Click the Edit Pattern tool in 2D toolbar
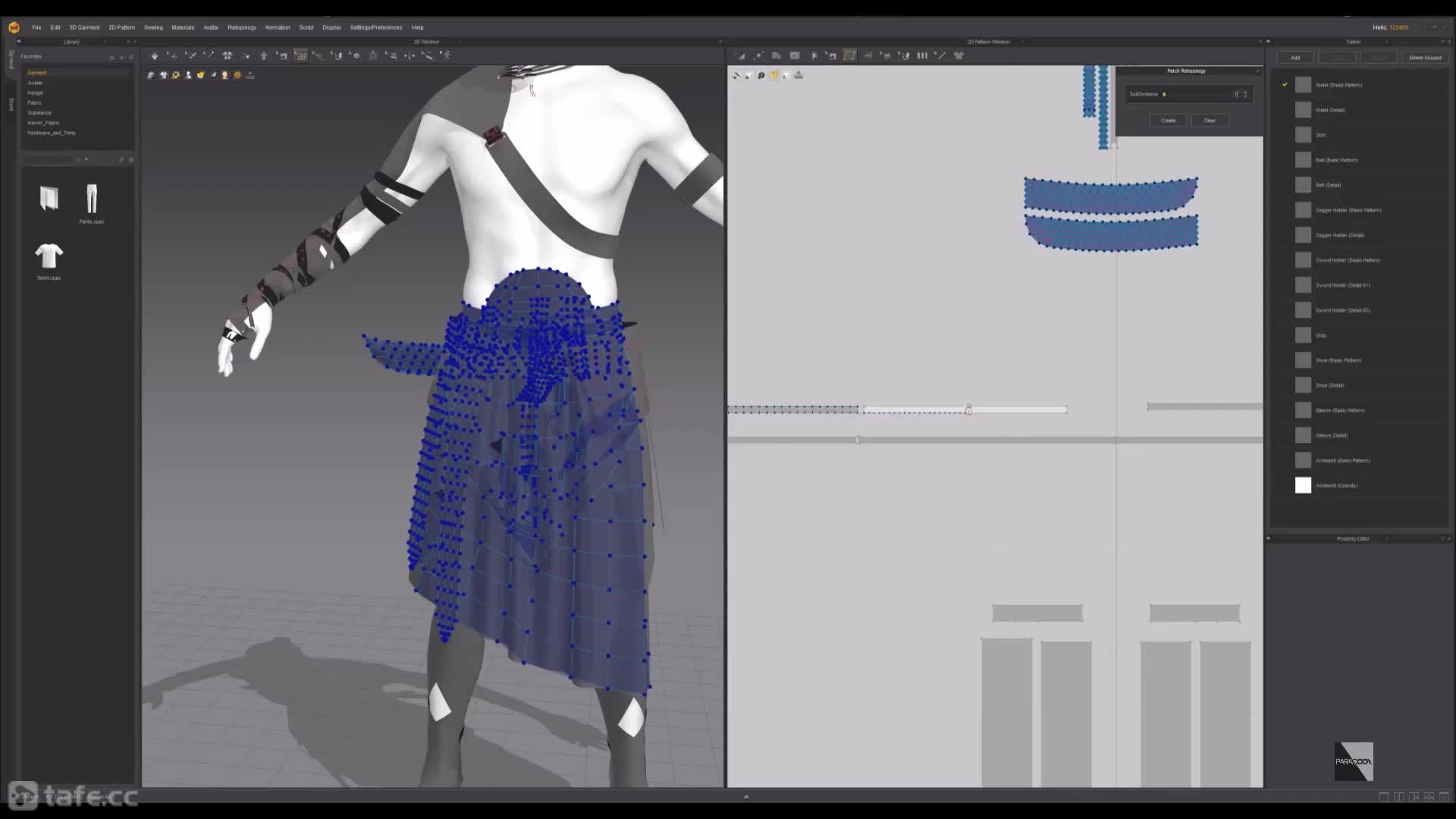1456x819 pixels. [x=740, y=55]
